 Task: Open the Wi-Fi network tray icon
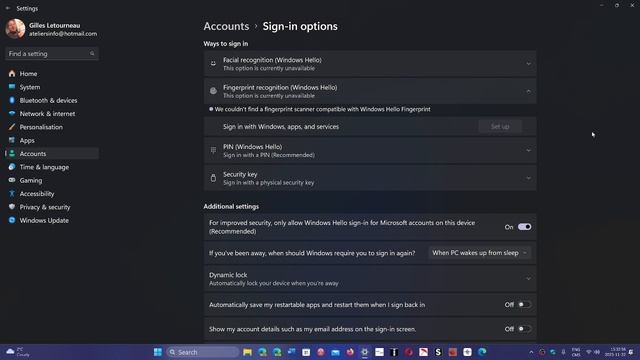click(589, 352)
